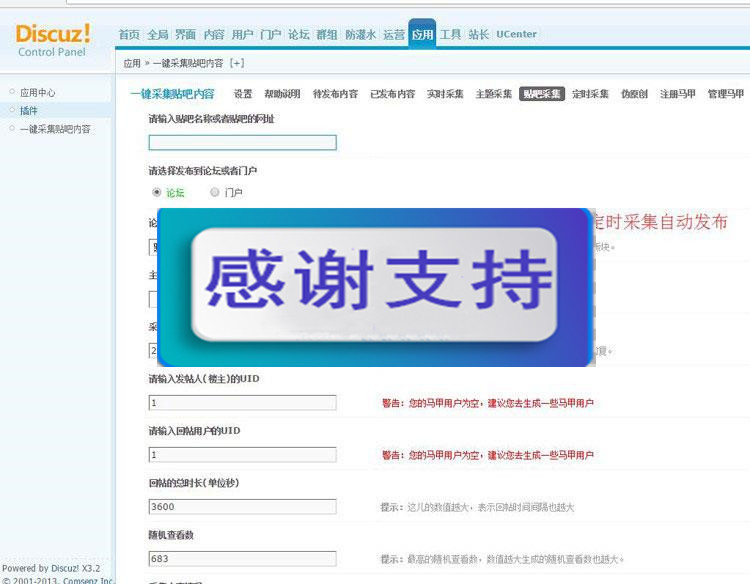Open 插件 in the left sidebar
This screenshot has height=584, width=750.
click(29, 110)
